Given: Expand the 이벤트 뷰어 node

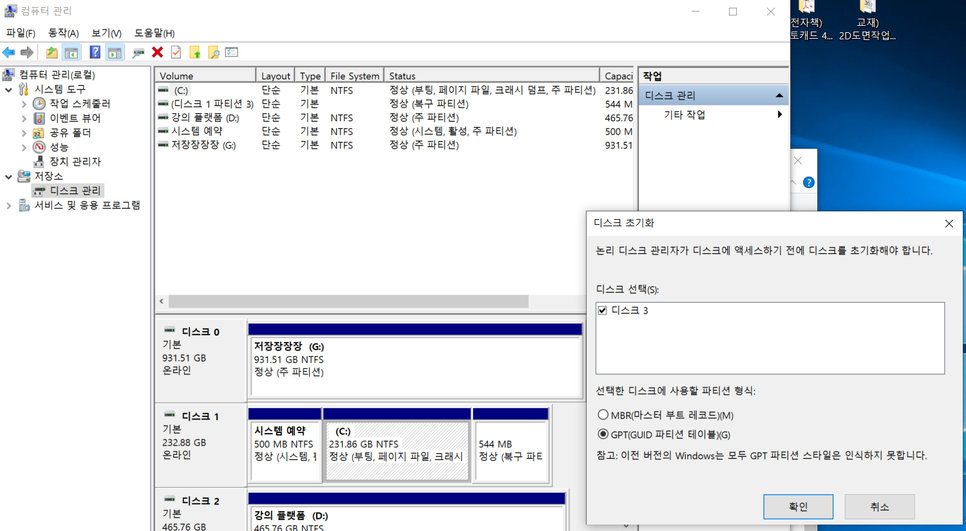Looking at the screenshot, I should 24,118.
